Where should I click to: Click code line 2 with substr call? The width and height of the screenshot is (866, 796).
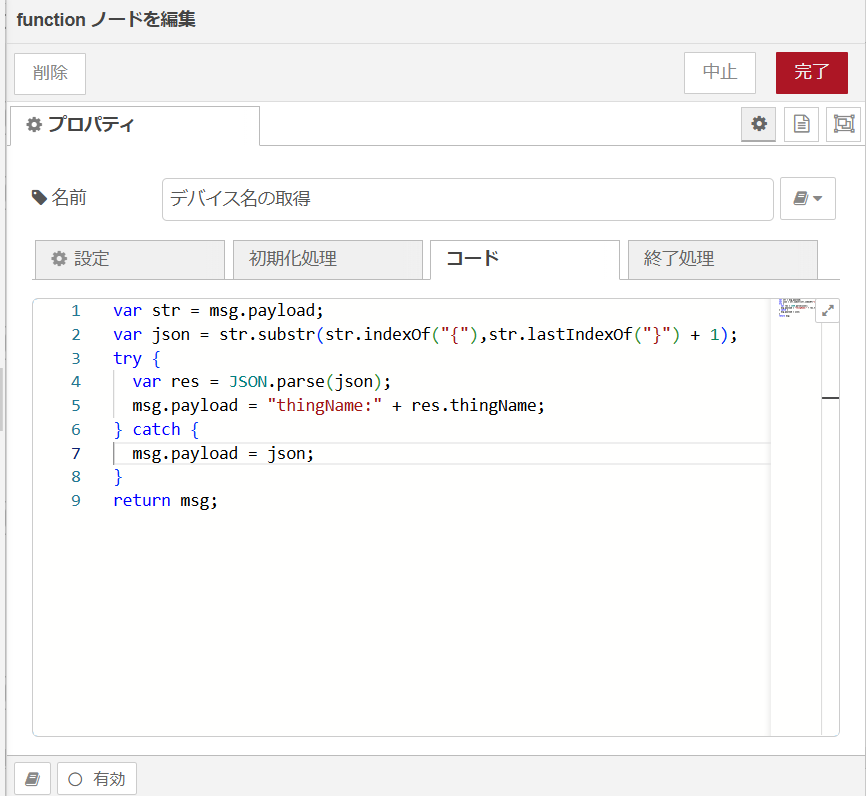click(425, 335)
